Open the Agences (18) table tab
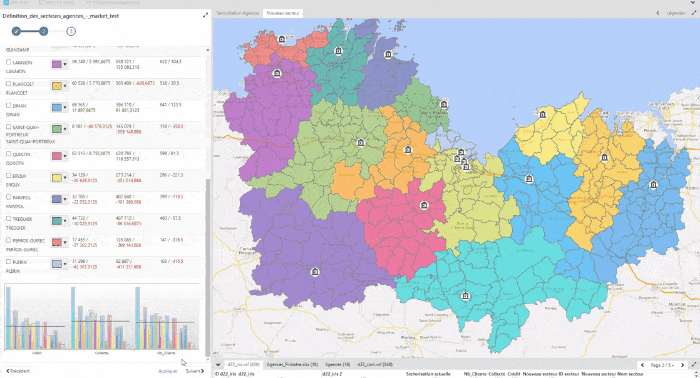700x378 pixels. pos(338,365)
